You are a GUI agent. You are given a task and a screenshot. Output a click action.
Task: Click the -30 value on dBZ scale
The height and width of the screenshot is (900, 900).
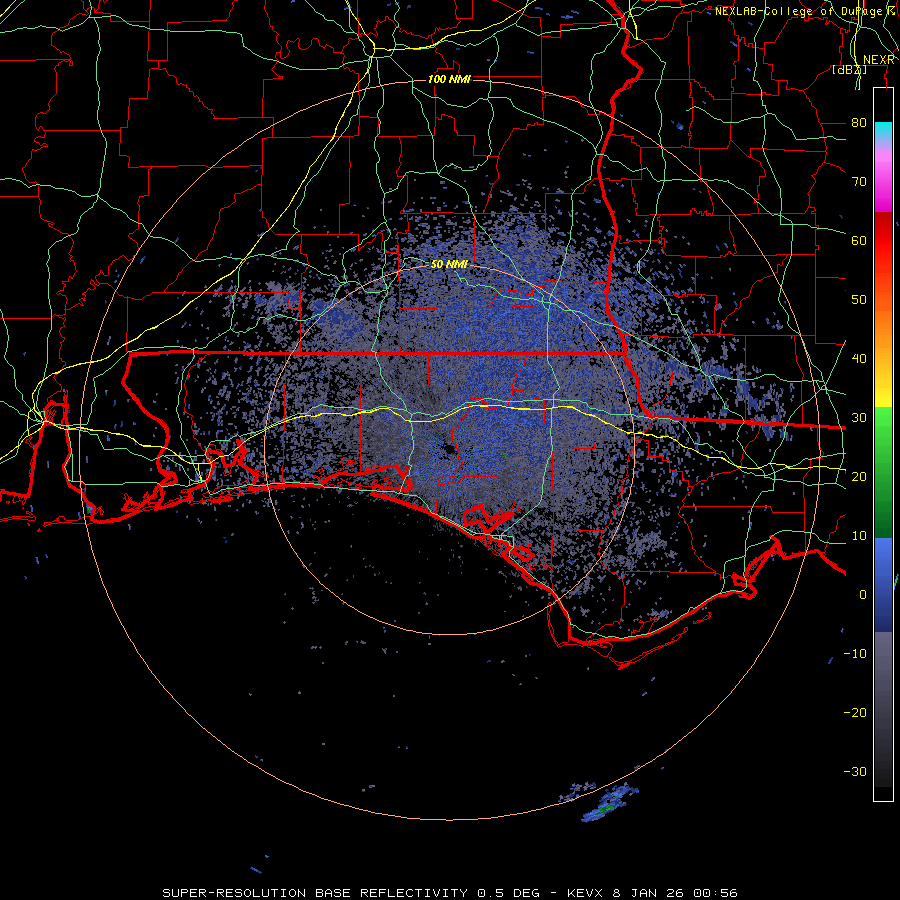(855, 772)
